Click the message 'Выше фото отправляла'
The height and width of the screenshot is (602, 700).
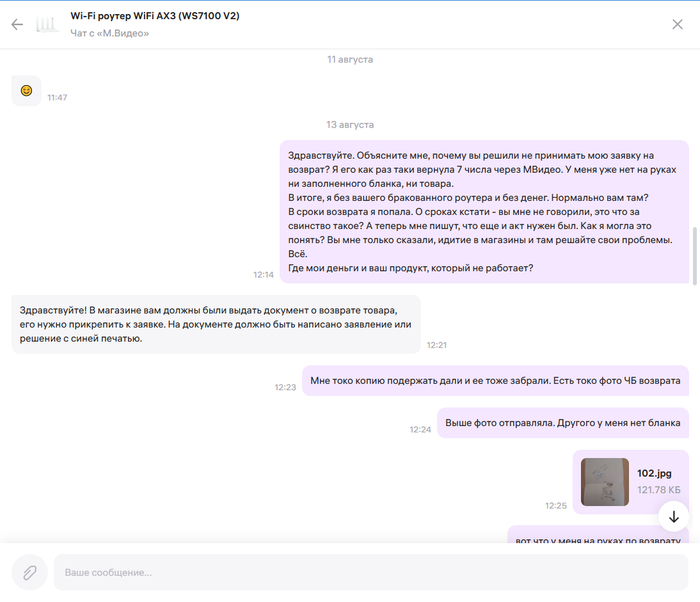click(562, 423)
